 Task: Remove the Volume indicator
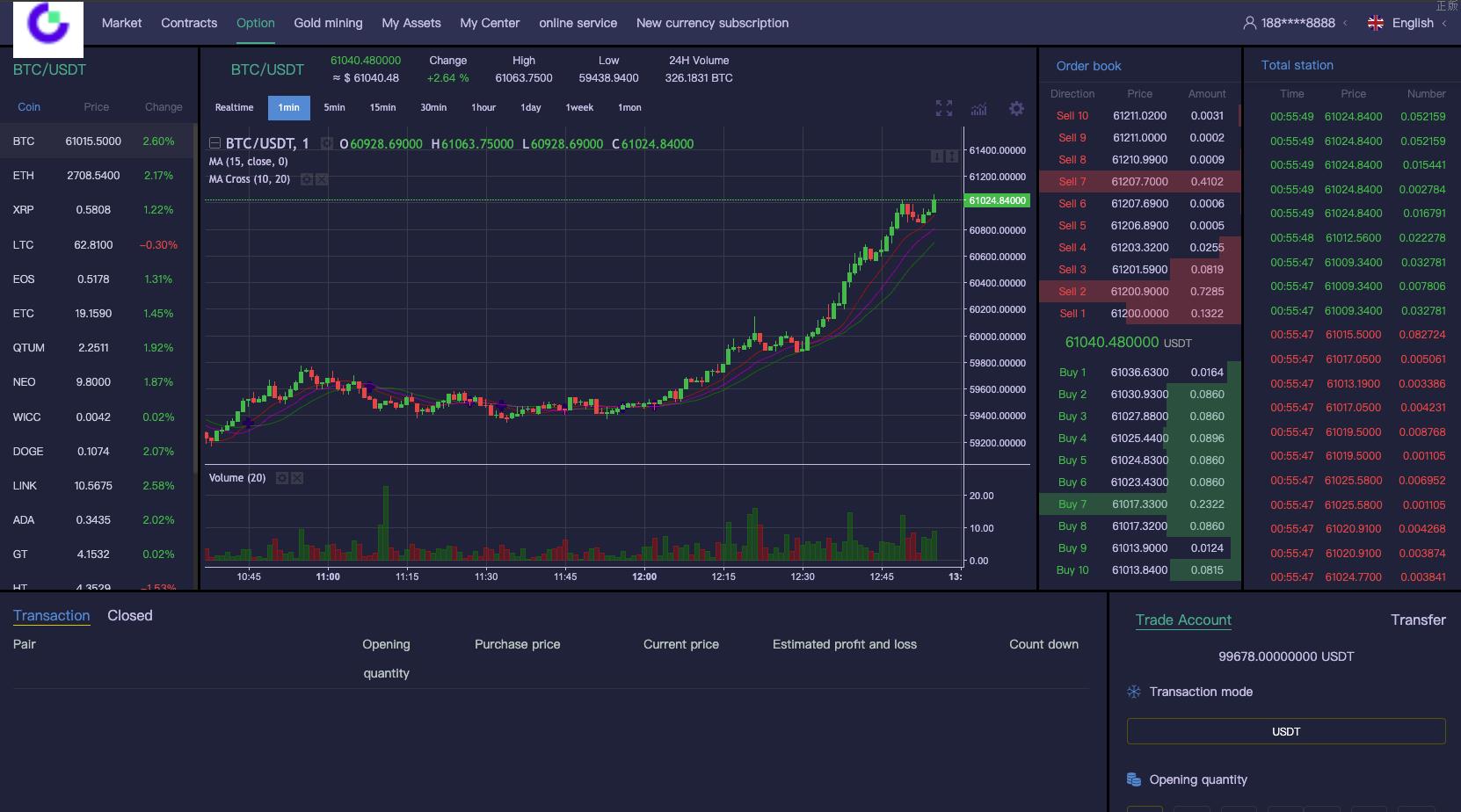tap(297, 478)
